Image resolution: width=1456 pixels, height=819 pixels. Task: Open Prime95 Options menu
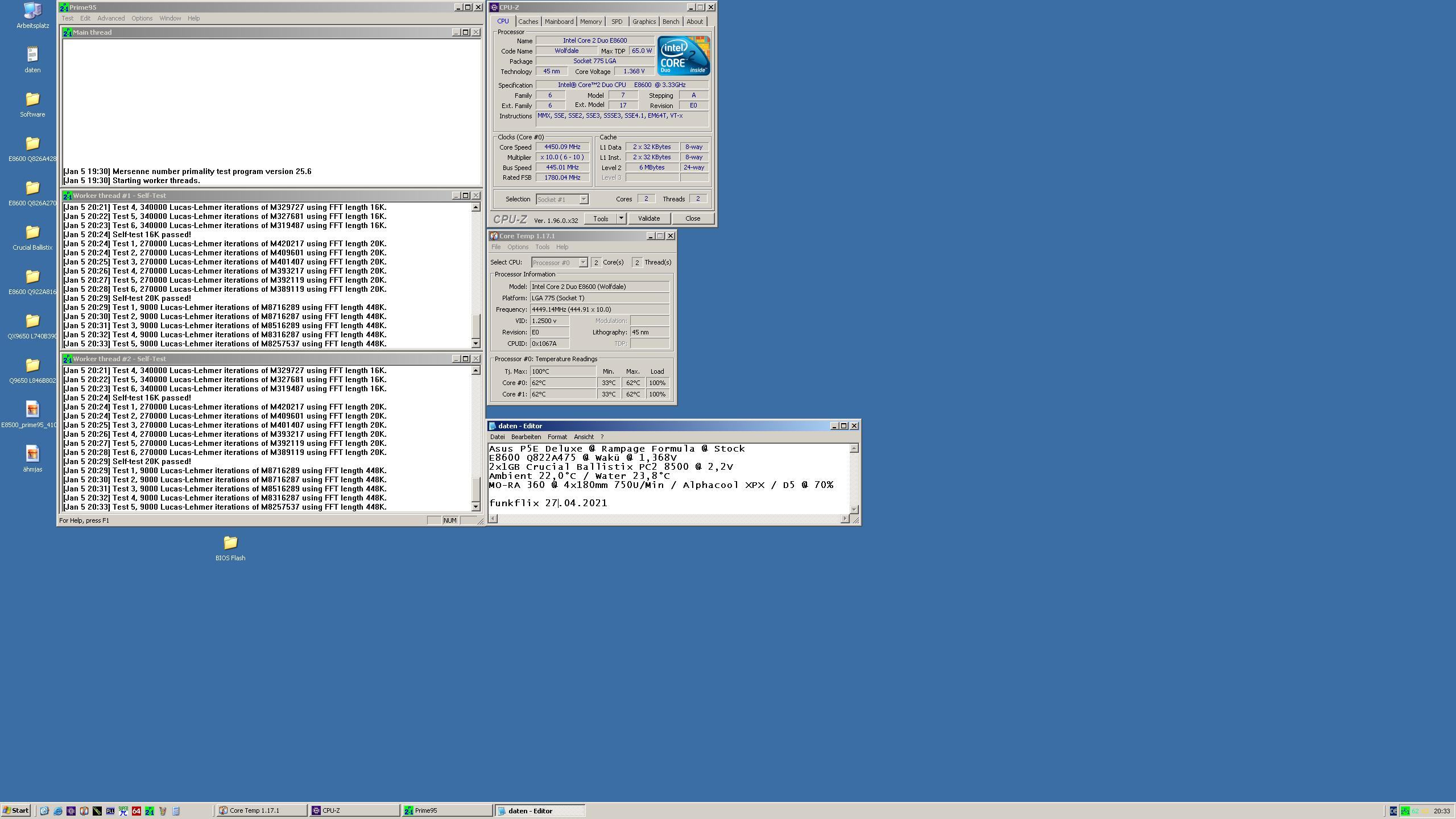click(x=142, y=18)
